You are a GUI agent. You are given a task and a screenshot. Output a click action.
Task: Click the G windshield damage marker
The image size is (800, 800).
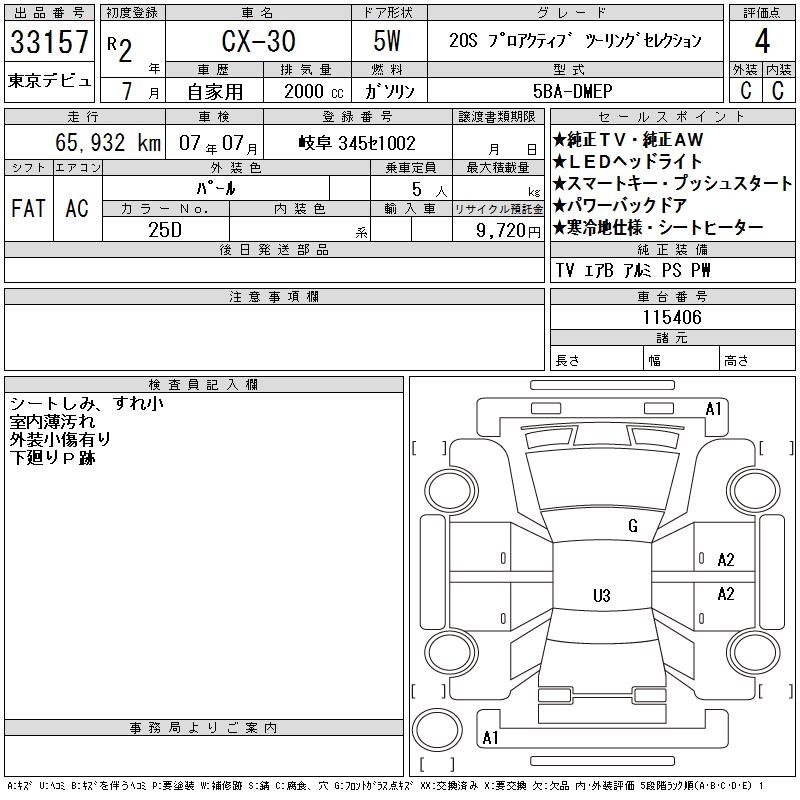click(632, 526)
